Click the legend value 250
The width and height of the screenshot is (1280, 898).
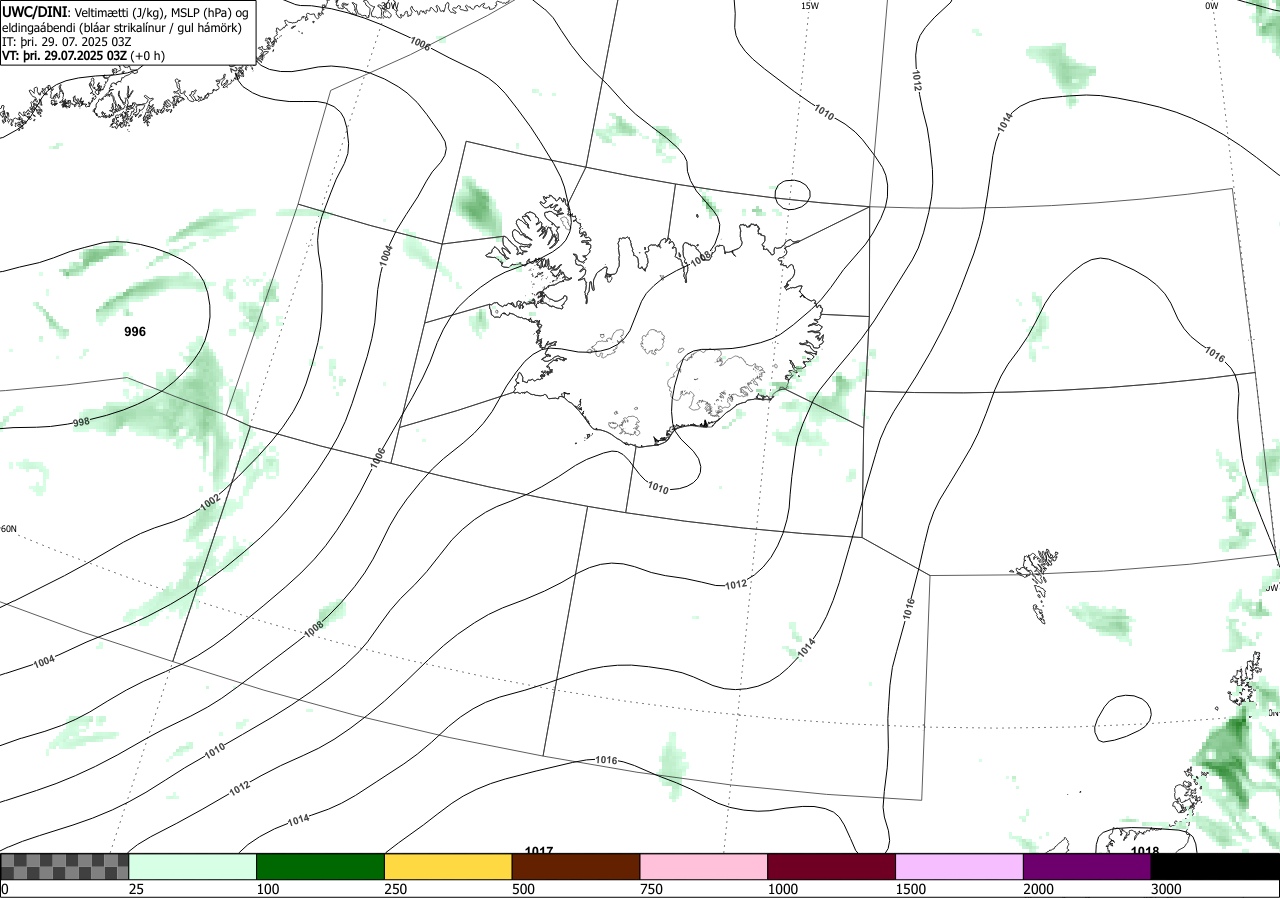pyautogui.click(x=396, y=889)
